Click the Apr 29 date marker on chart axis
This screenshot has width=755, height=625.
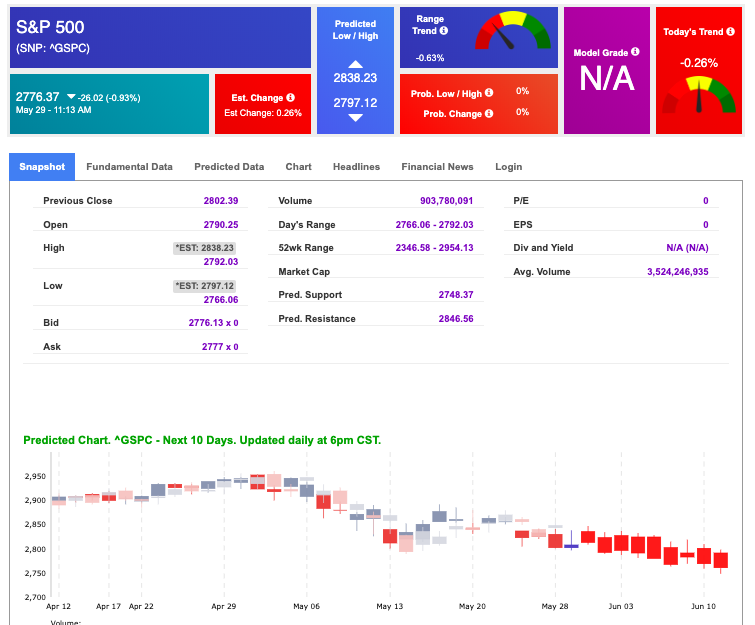[224, 606]
